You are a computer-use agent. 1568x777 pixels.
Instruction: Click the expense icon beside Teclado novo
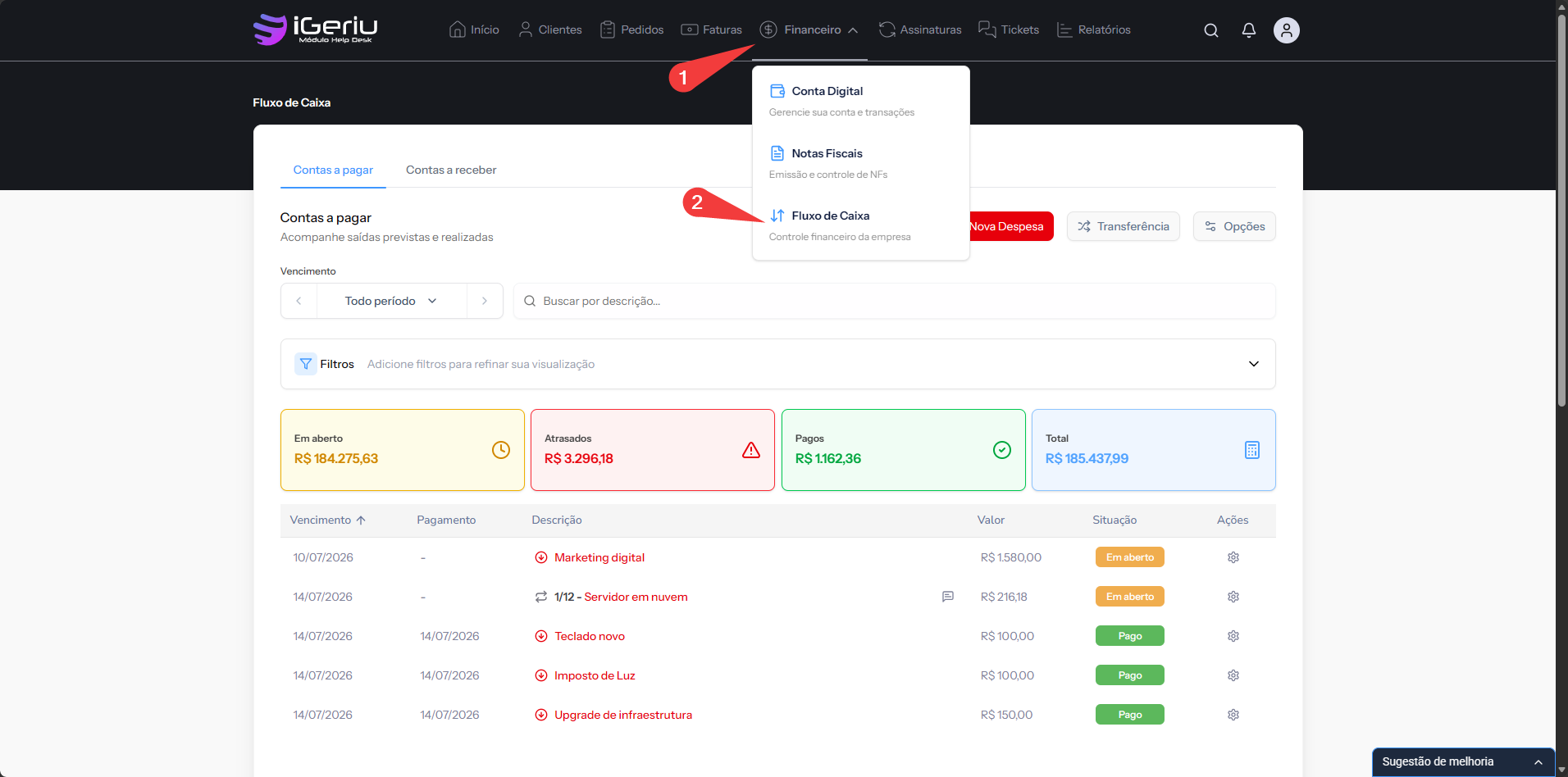click(x=541, y=636)
